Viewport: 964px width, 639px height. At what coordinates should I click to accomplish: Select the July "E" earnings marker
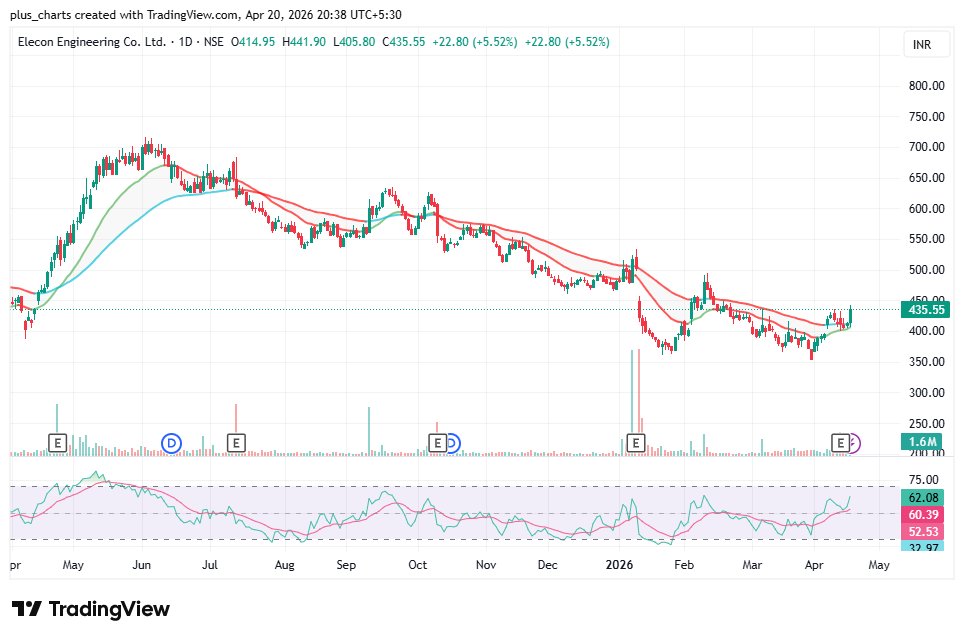coord(236,441)
